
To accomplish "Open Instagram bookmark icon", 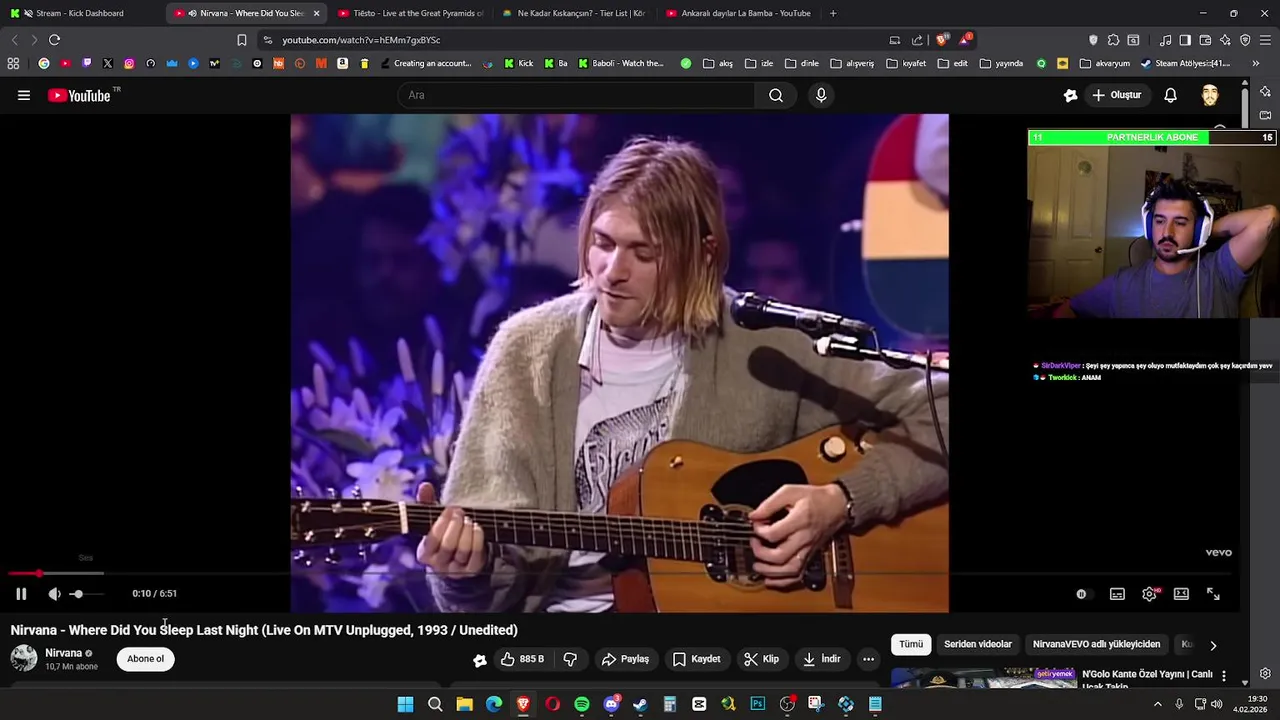I will pos(129,63).
